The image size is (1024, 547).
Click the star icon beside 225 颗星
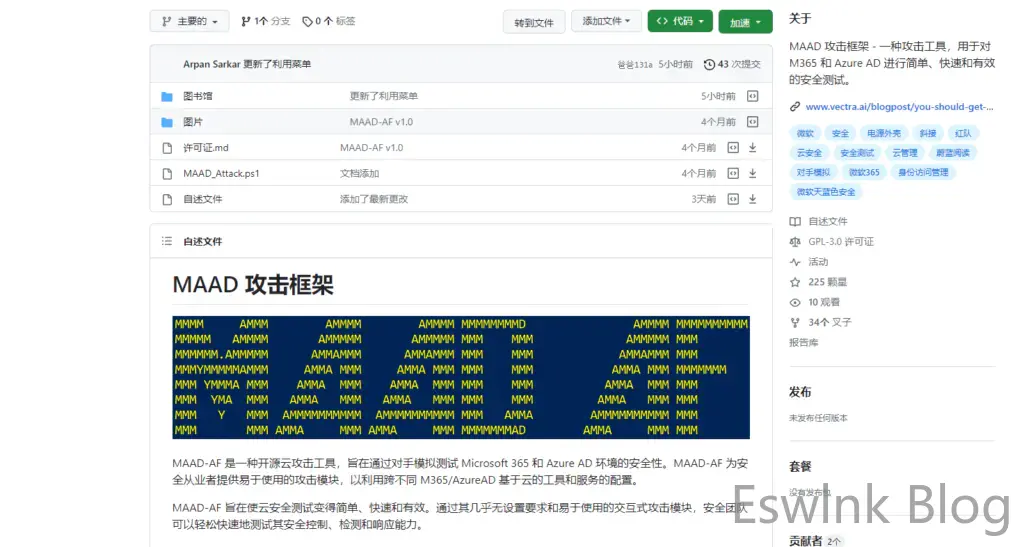tap(795, 282)
